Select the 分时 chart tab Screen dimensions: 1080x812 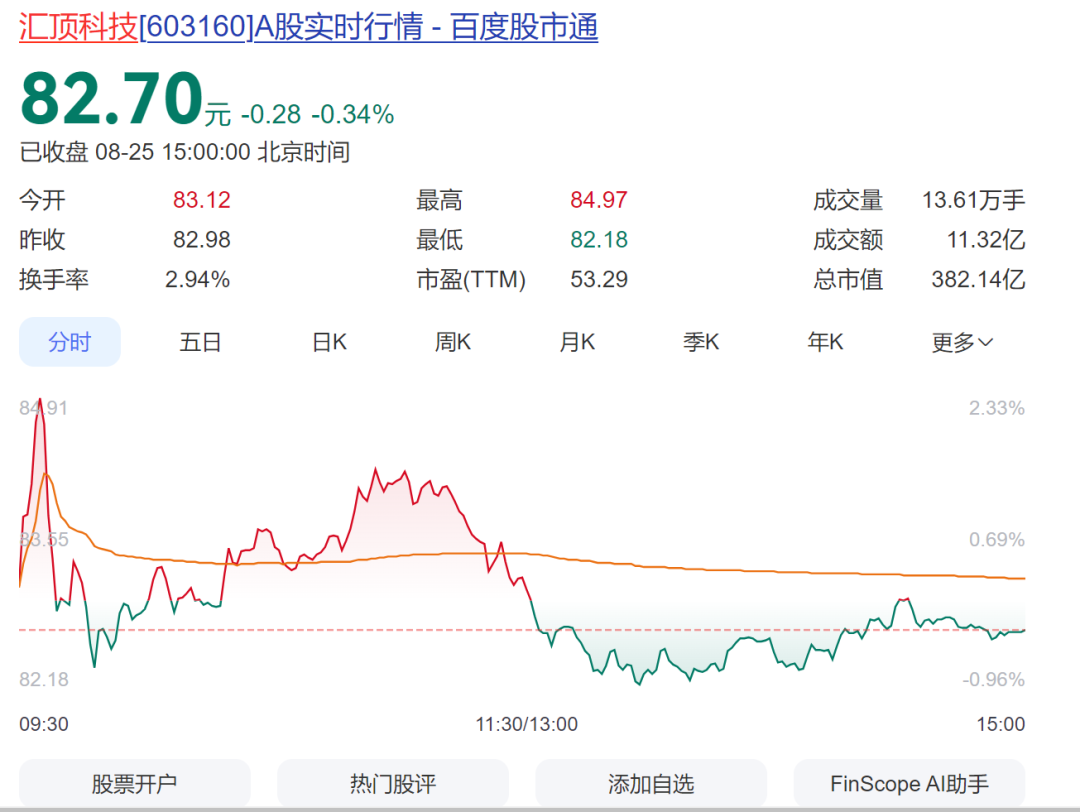[70, 342]
